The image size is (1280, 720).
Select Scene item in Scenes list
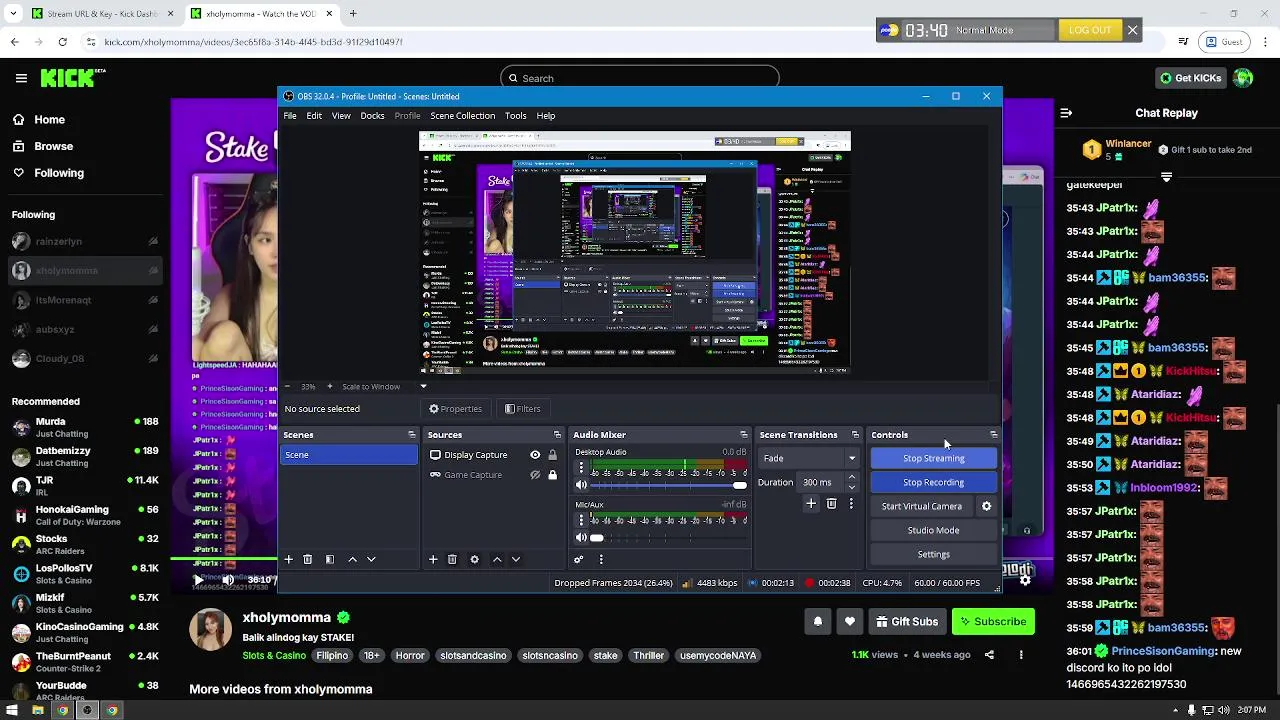click(x=349, y=455)
